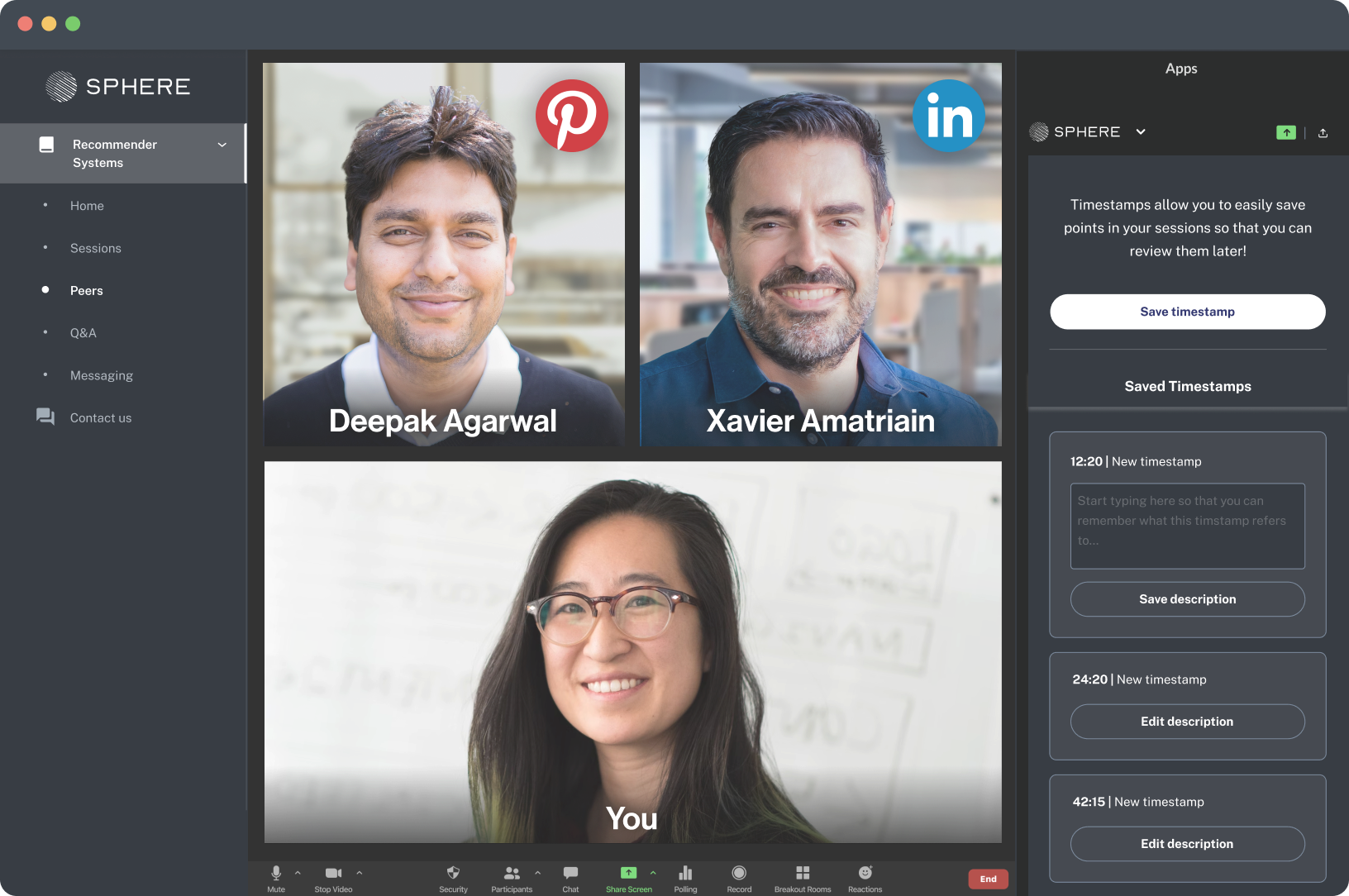Edit description of the 24:20 timestamp

coord(1188,722)
